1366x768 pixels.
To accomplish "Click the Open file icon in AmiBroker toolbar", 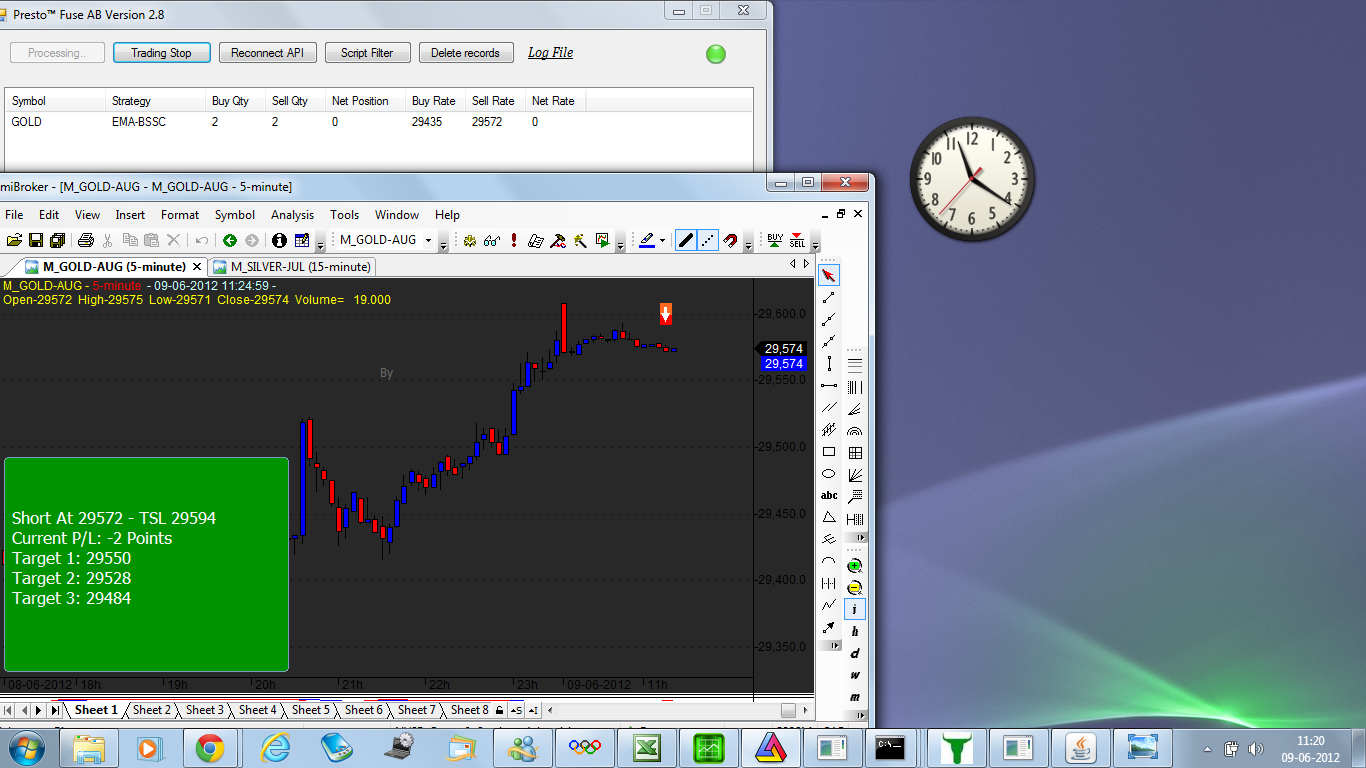I will (x=14, y=240).
